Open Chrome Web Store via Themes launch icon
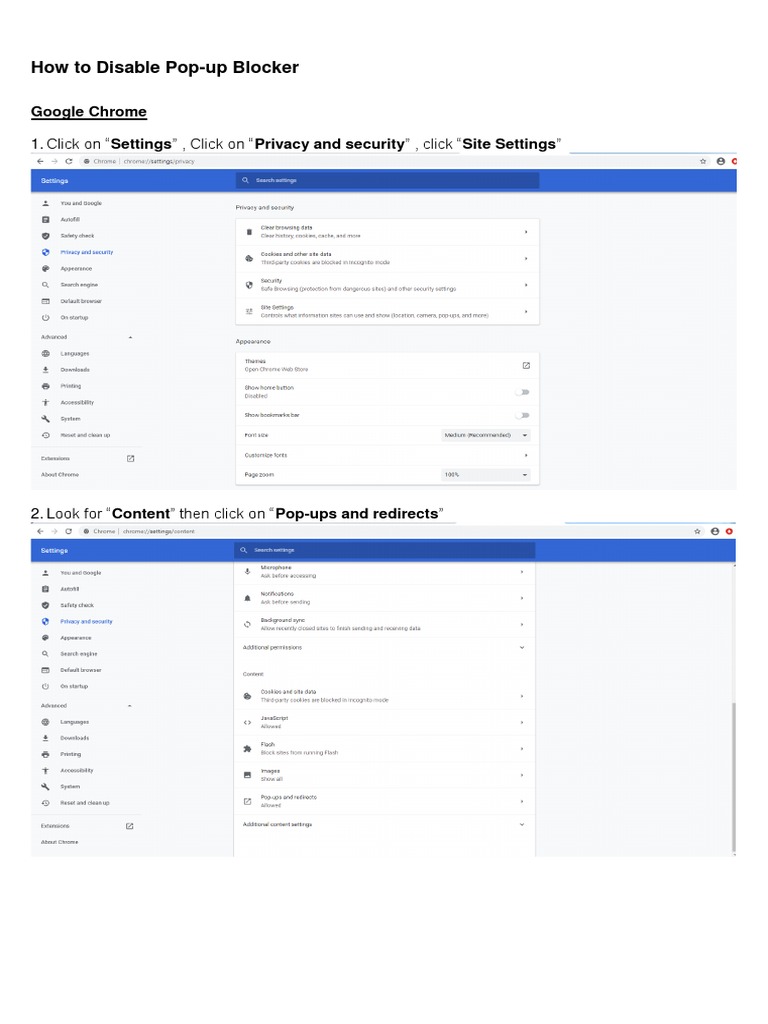The width and height of the screenshot is (768, 1024). click(526, 365)
